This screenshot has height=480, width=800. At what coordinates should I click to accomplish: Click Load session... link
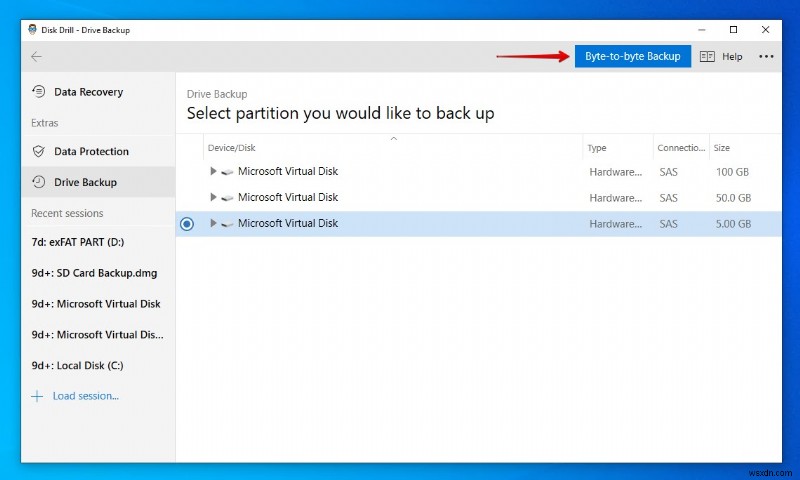pyautogui.click(x=86, y=396)
